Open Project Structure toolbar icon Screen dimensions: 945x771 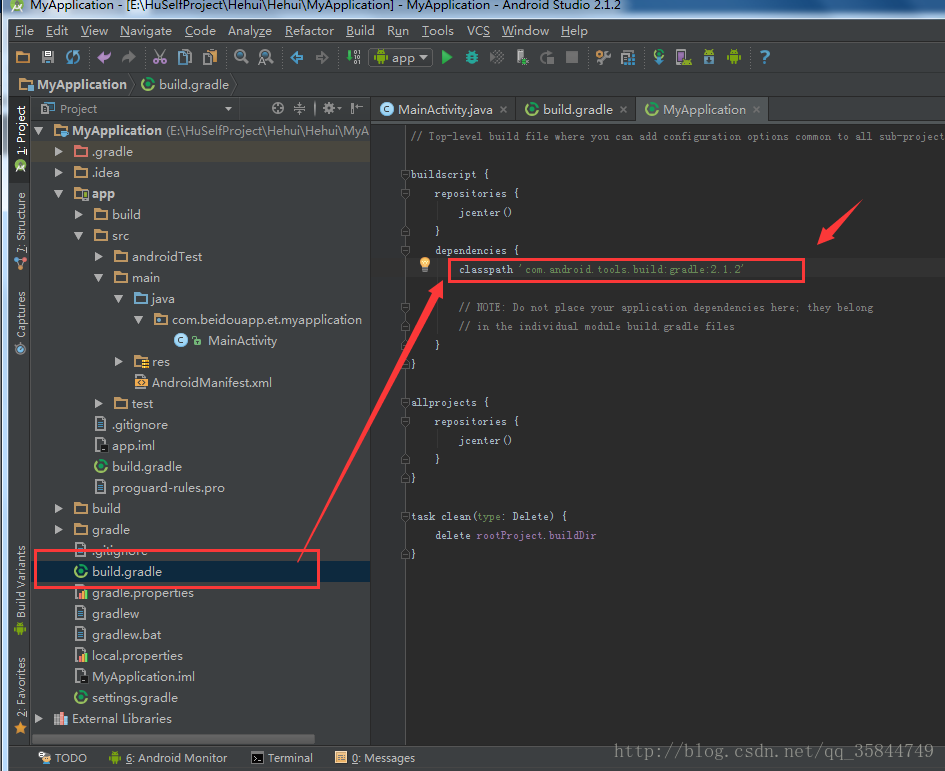(x=603, y=57)
